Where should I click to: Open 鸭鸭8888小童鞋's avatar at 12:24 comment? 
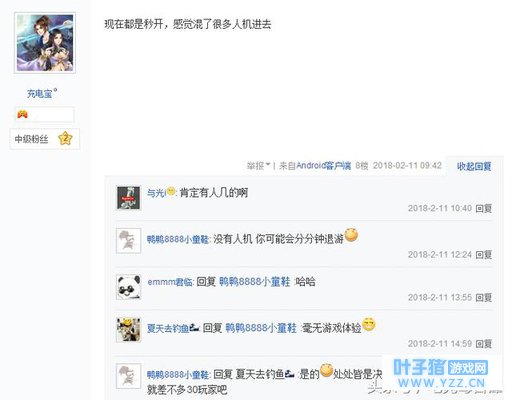point(128,241)
